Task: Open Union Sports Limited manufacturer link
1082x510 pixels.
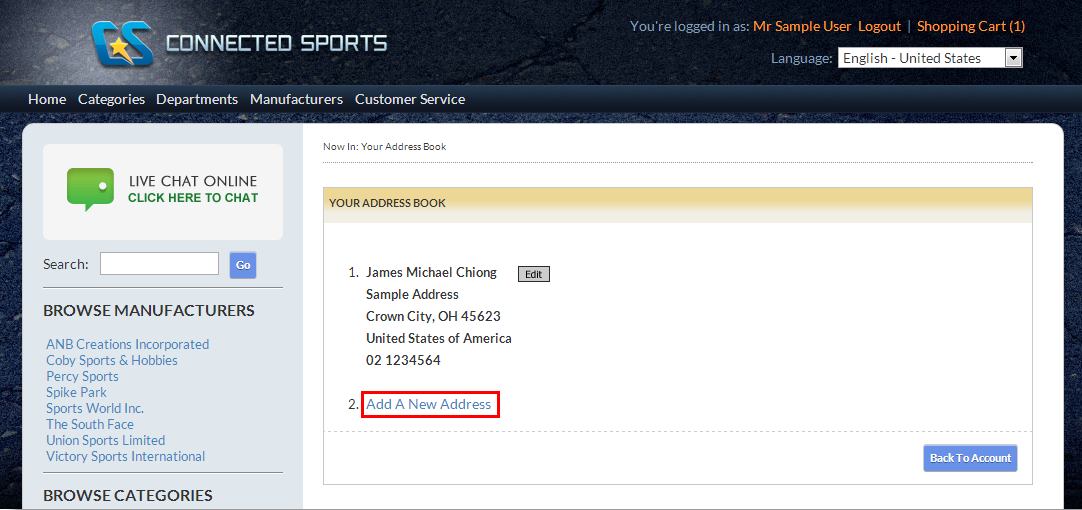Action: (106, 440)
